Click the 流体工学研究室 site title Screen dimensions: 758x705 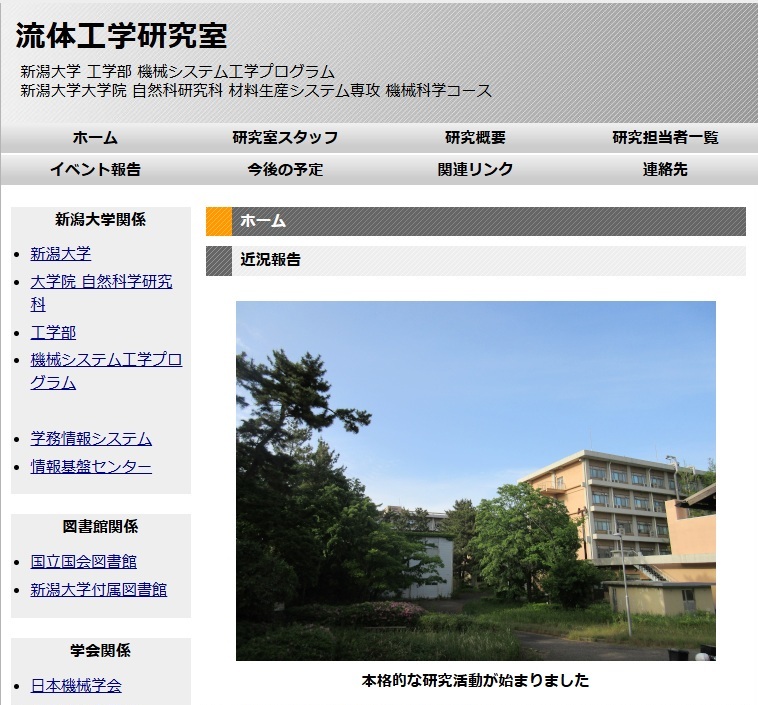tap(121, 35)
